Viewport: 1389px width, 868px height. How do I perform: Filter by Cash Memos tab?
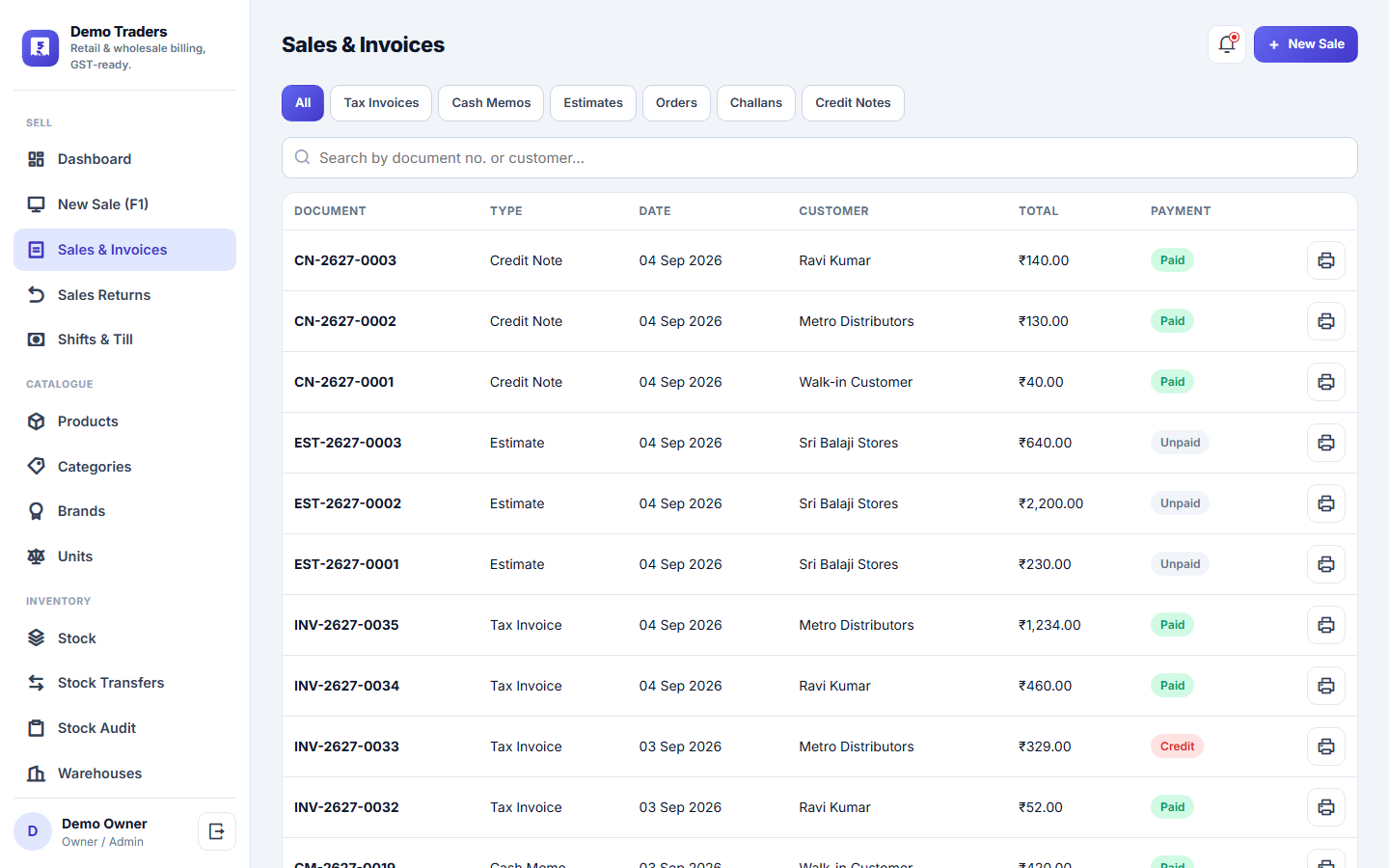coord(491,103)
